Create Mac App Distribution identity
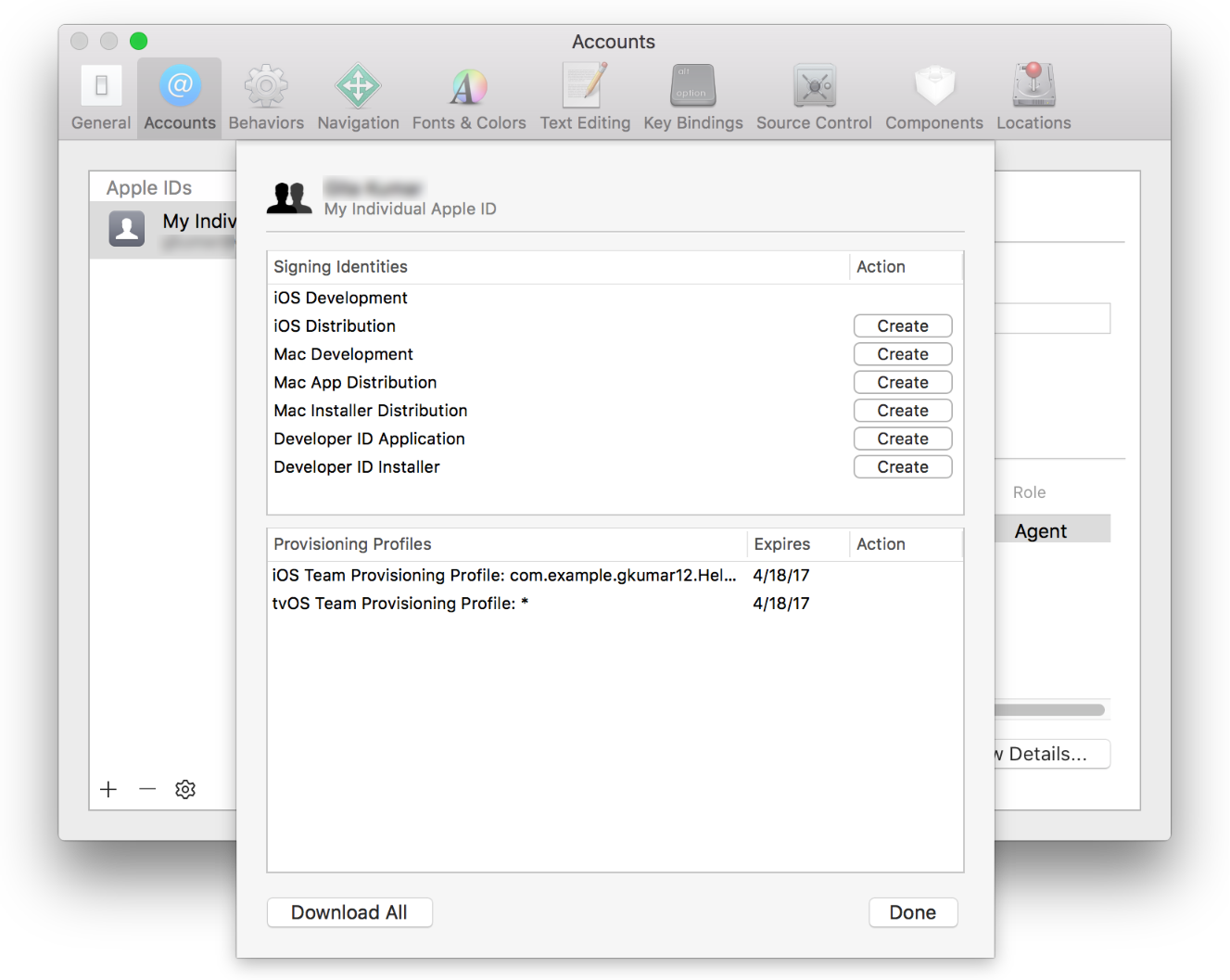 (903, 382)
